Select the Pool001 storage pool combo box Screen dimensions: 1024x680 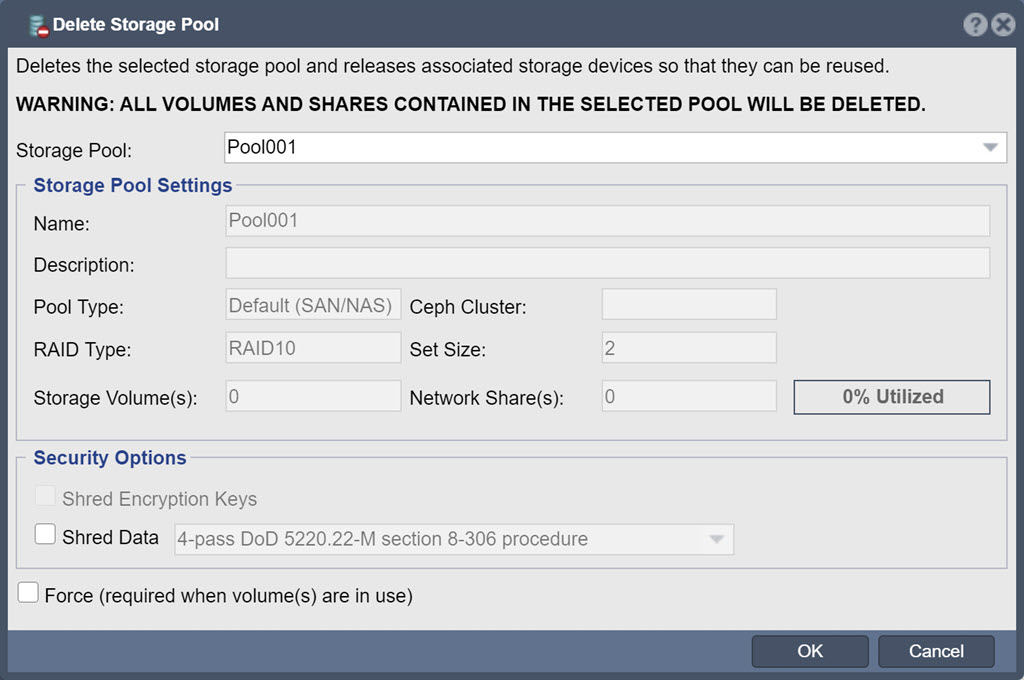click(x=615, y=148)
